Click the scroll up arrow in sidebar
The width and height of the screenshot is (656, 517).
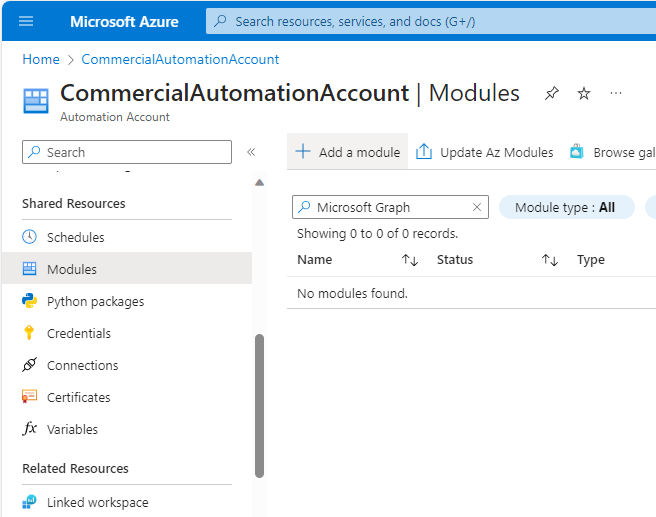(259, 182)
